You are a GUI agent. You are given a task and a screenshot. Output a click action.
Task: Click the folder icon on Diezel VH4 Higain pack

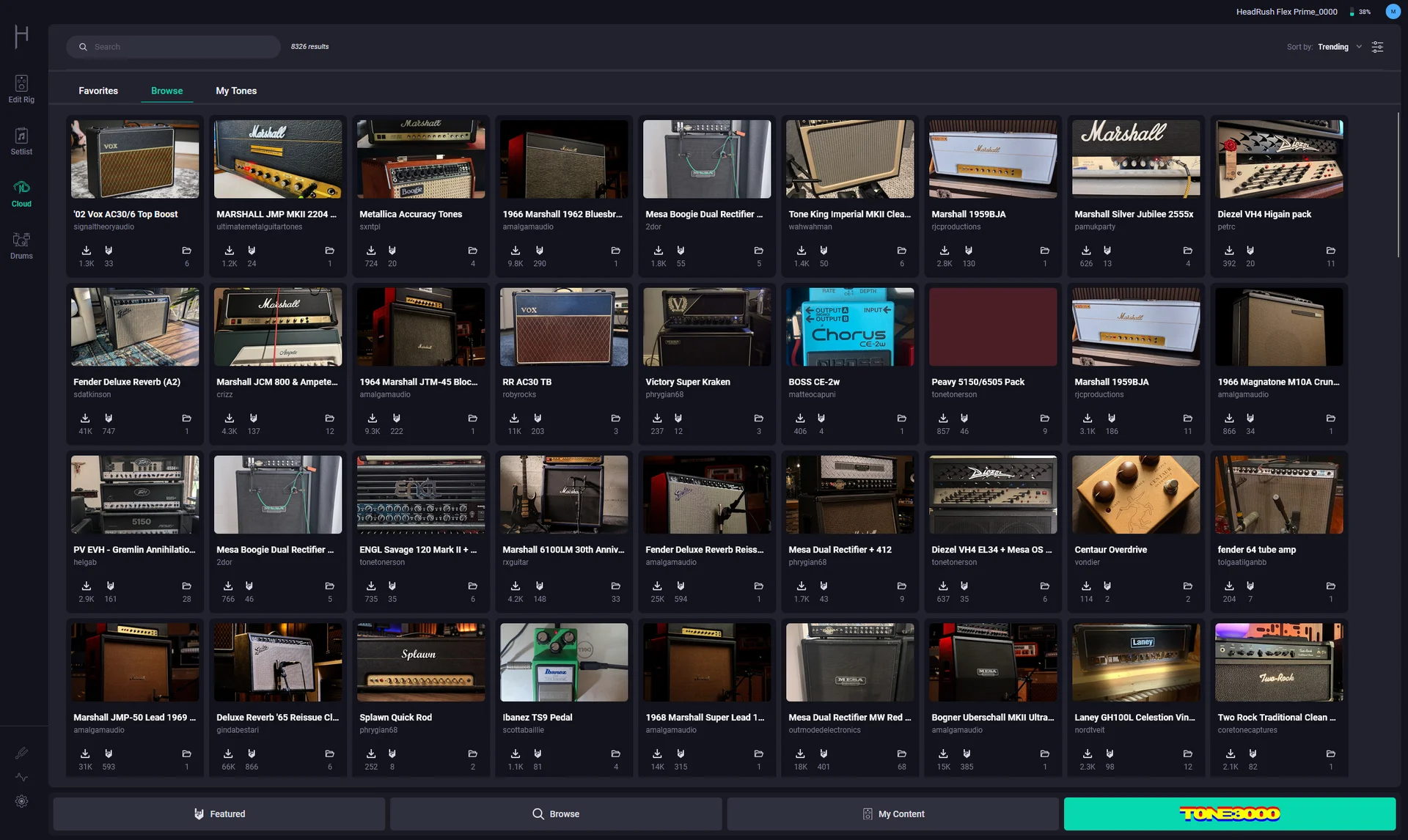[x=1330, y=251]
